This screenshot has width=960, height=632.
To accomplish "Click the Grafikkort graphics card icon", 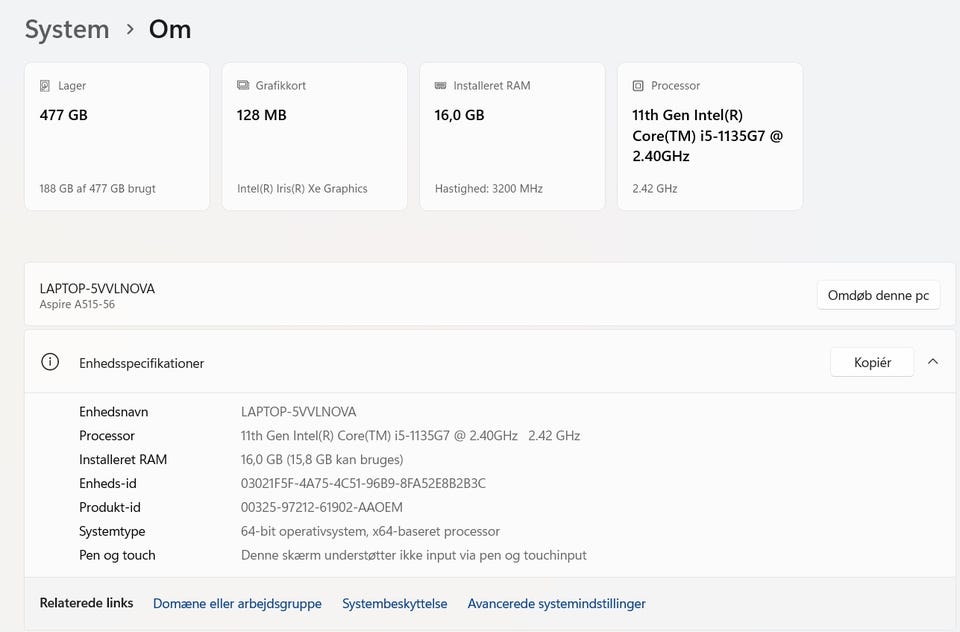I will tap(243, 86).
